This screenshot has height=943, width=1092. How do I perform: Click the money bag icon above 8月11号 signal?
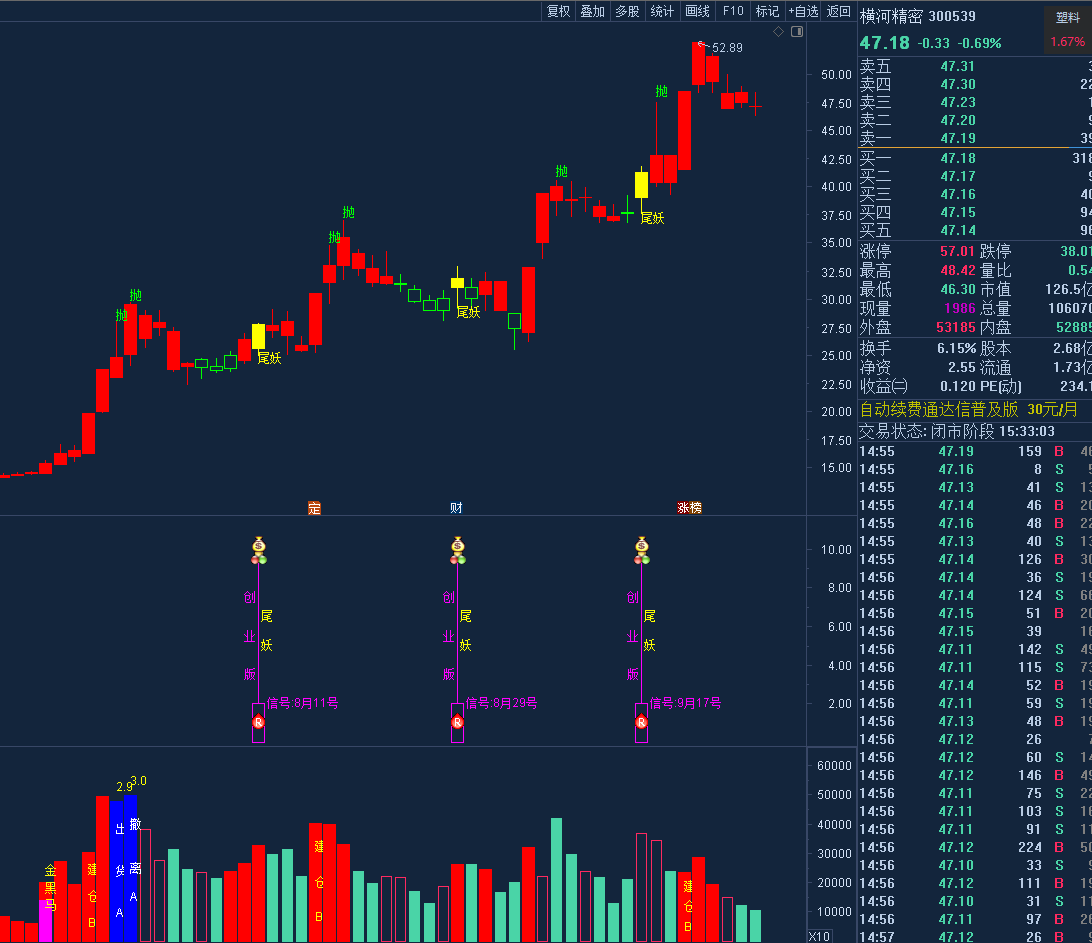tap(259, 548)
